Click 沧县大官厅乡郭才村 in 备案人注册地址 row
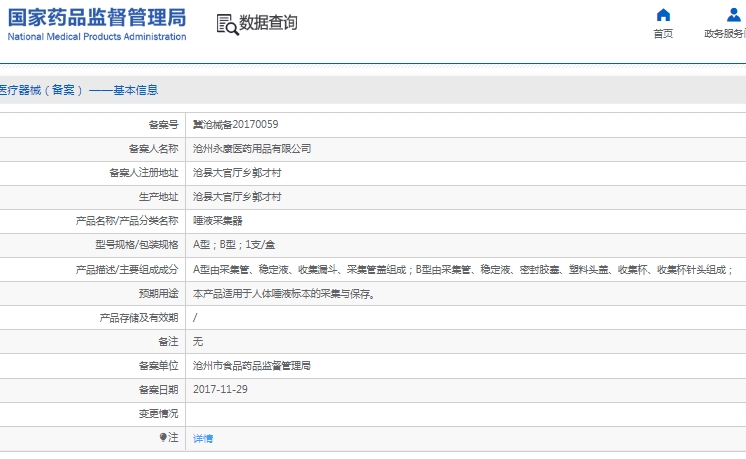Screen dimensions: 746x459 (x=237, y=173)
